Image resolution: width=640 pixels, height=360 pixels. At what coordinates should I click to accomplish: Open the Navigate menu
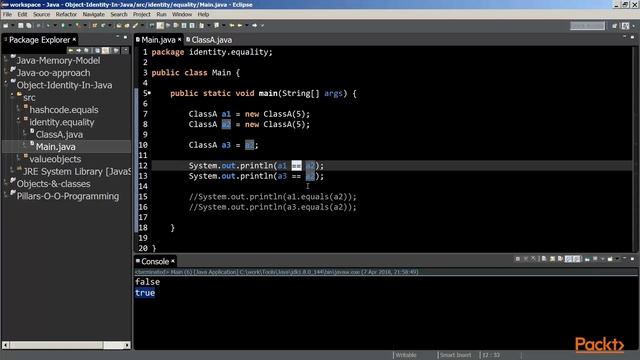[93, 14]
